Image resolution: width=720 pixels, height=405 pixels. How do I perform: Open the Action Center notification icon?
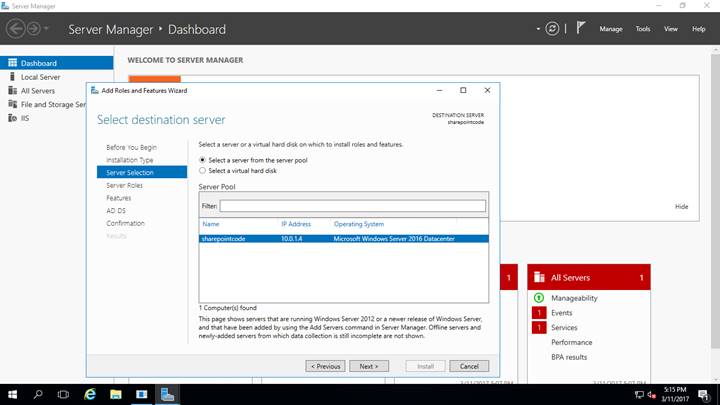[x=703, y=395]
